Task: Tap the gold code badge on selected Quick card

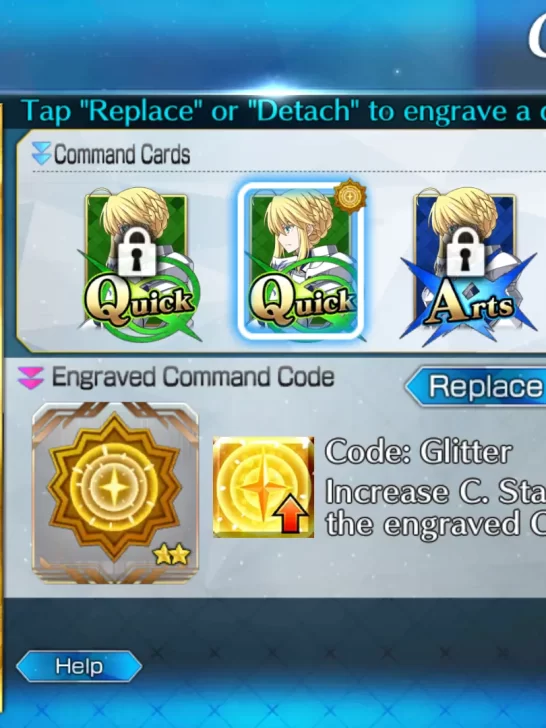Action: pyautogui.click(x=350, y=197)
